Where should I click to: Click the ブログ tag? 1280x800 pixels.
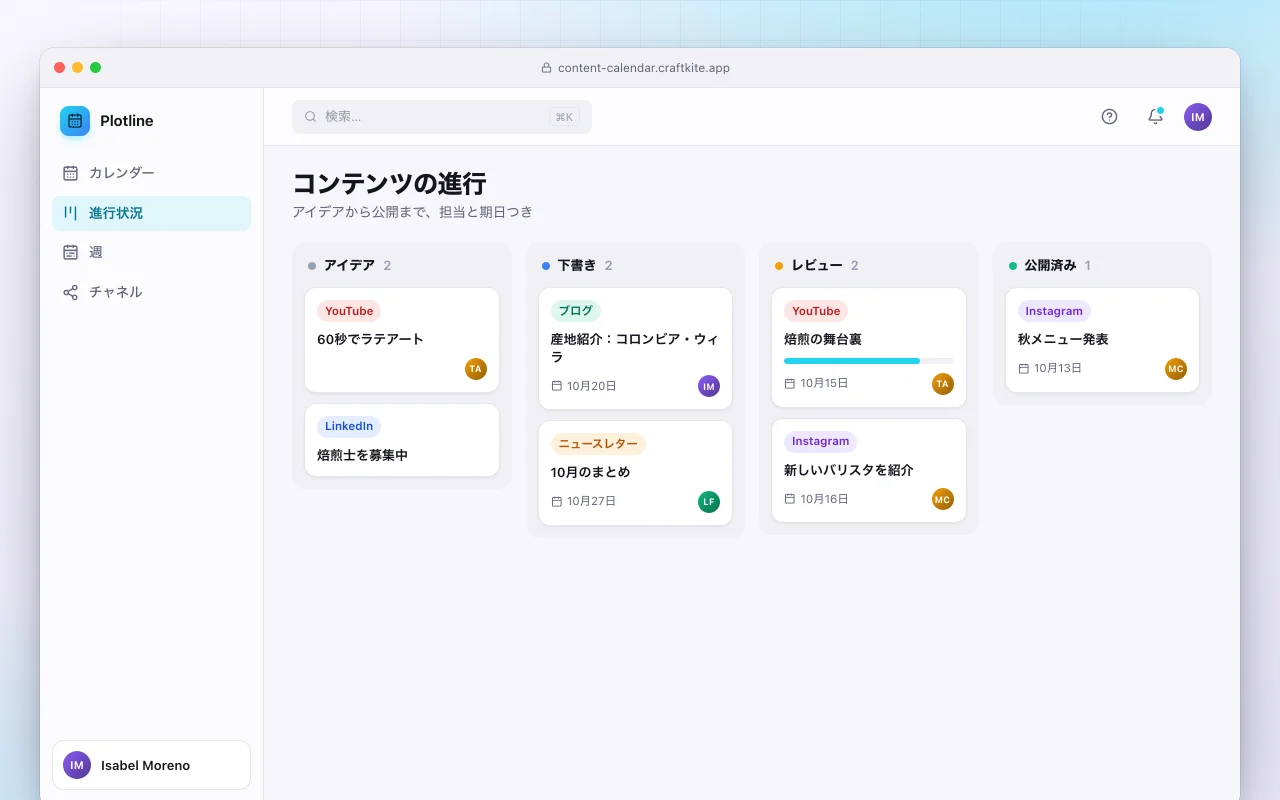coord(576,311)
